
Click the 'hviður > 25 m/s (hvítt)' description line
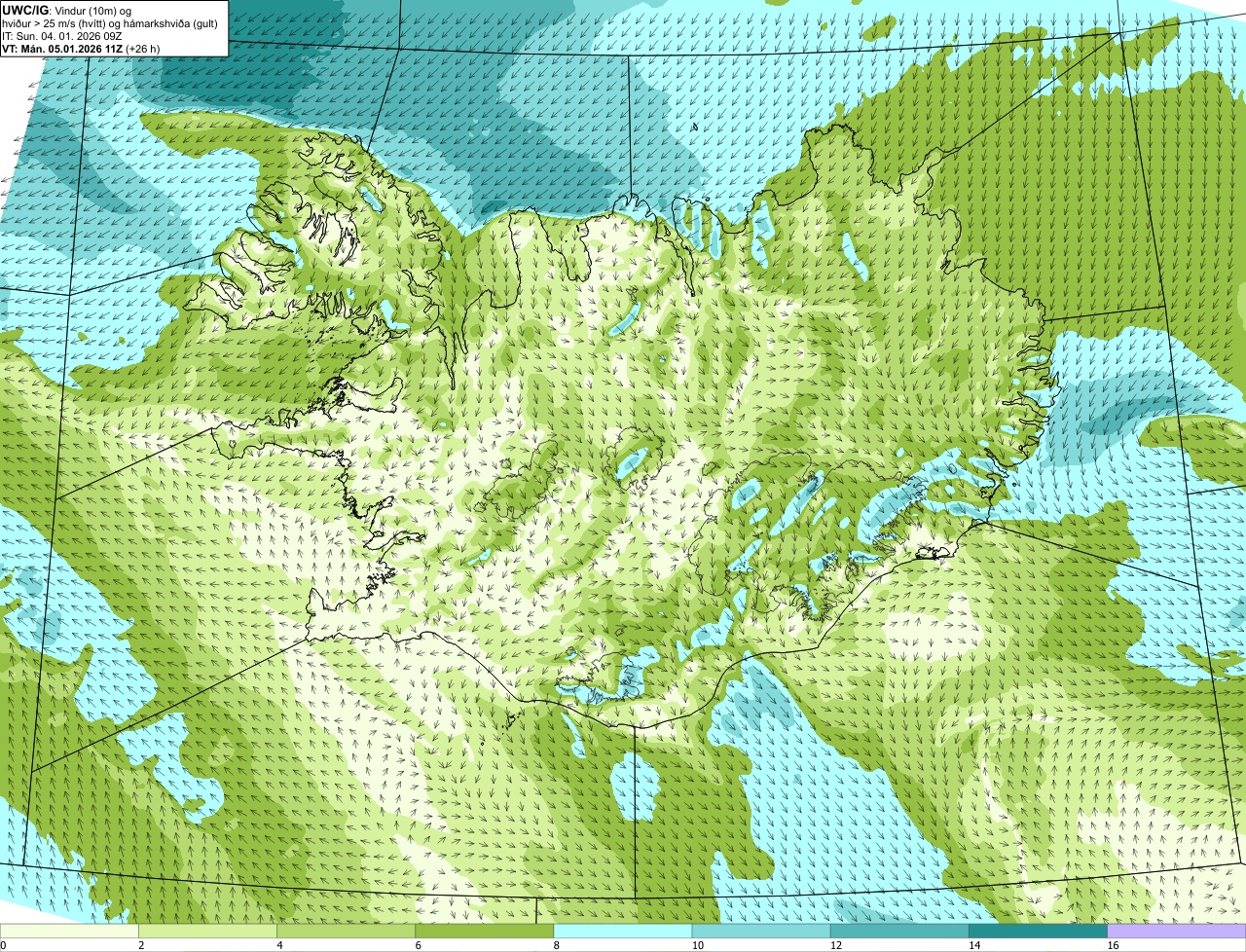109,23
